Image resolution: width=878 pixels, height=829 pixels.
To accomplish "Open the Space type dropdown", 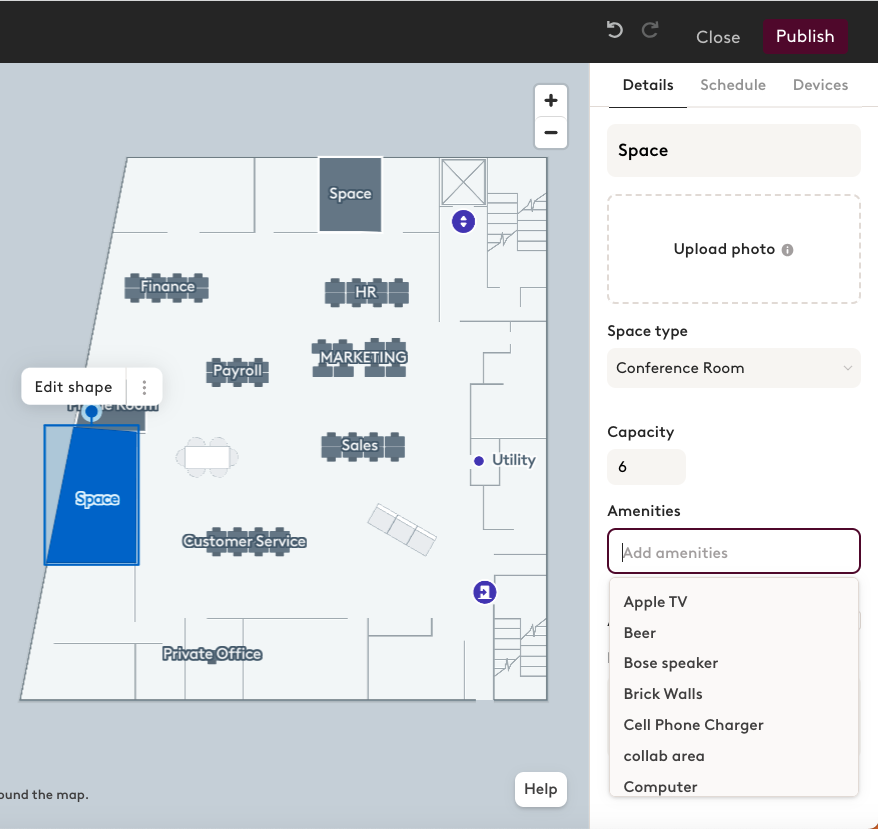I will [733, 368].
